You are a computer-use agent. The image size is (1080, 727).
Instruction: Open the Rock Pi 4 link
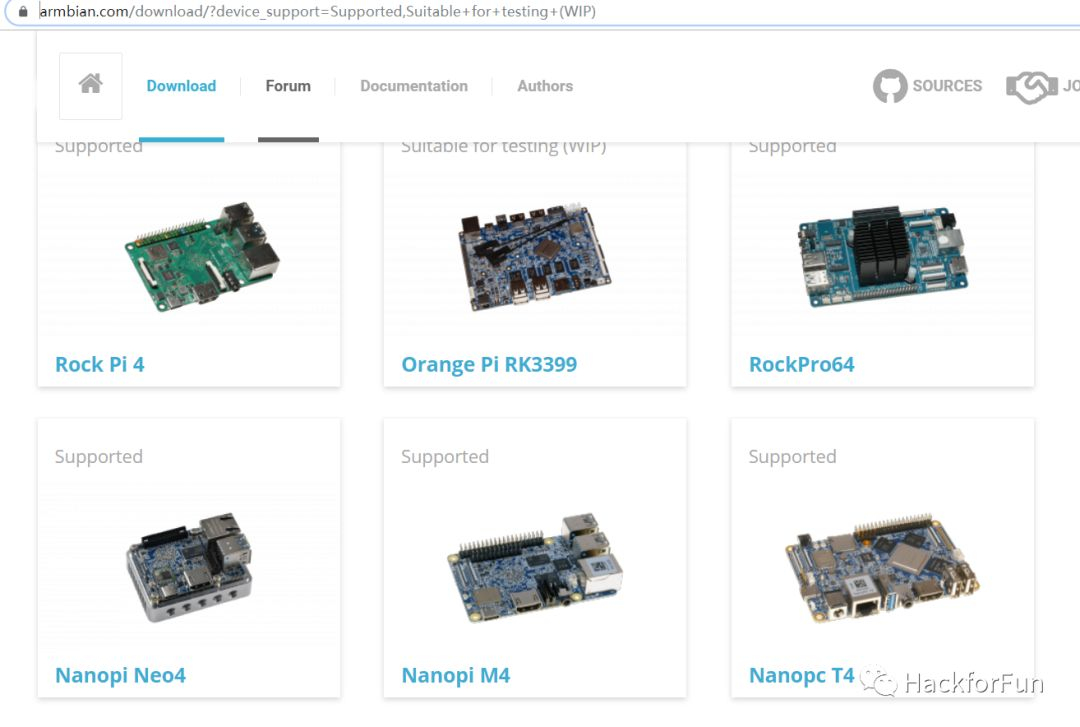point(100,365)
